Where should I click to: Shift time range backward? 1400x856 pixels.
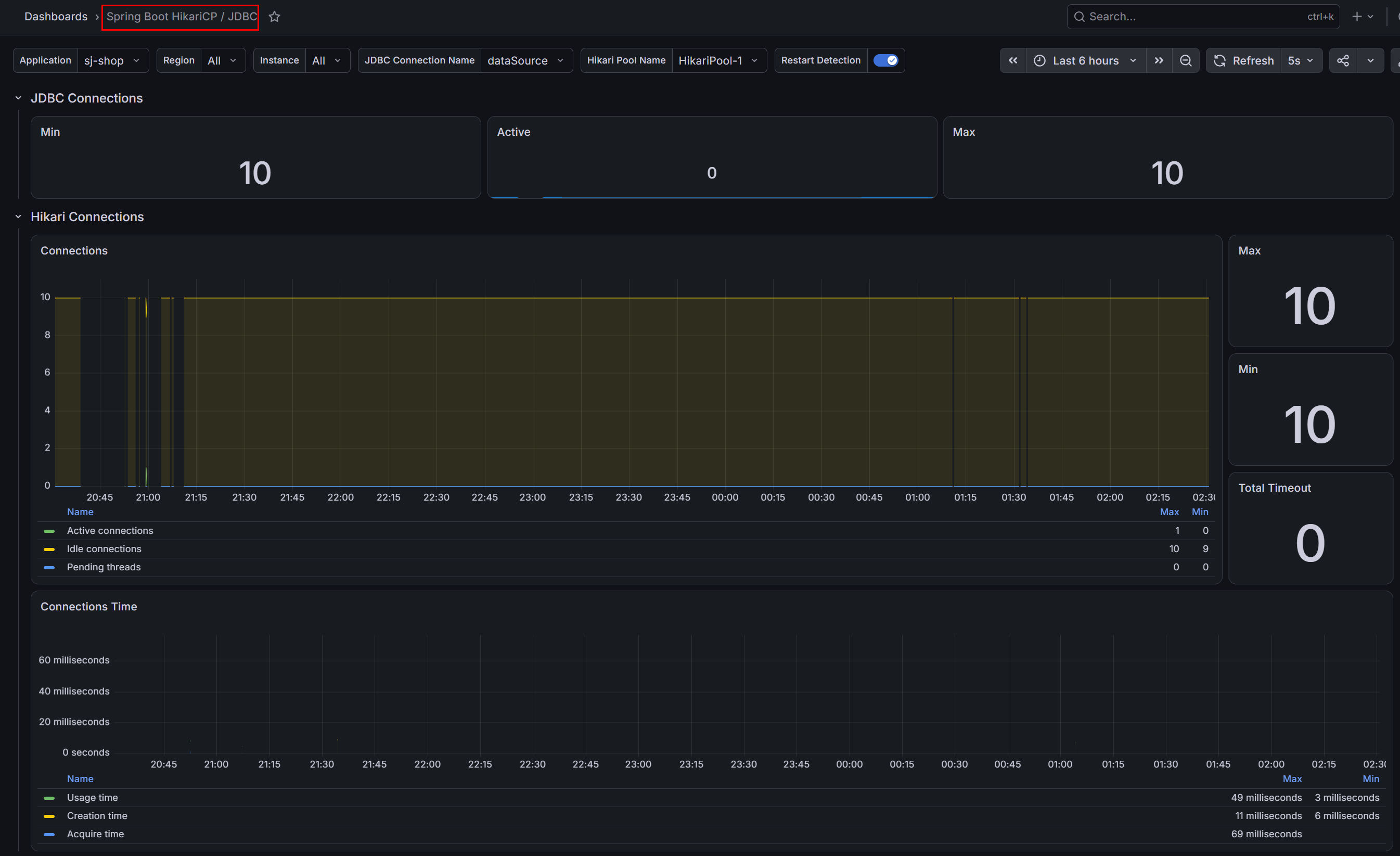pyautogui.click(x=1012, y=60)
